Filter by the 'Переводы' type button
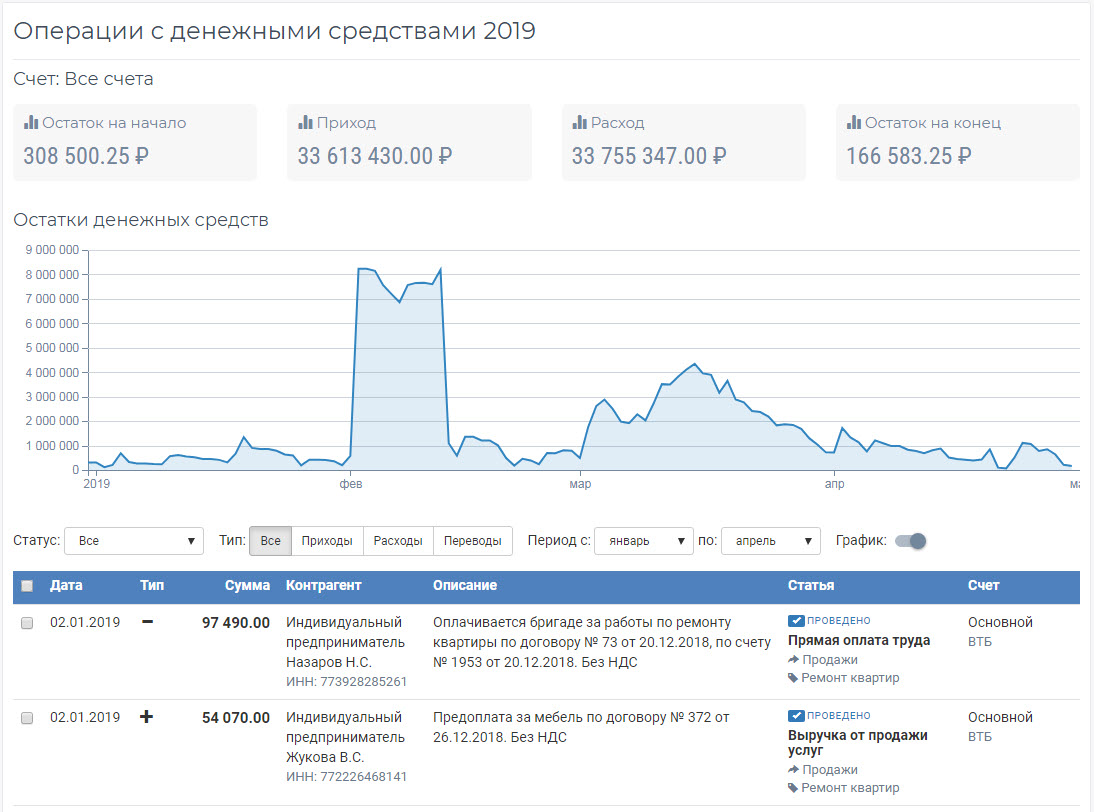Image resolution: width=1094 pixels, height=812 pixels. pos(473,541)
